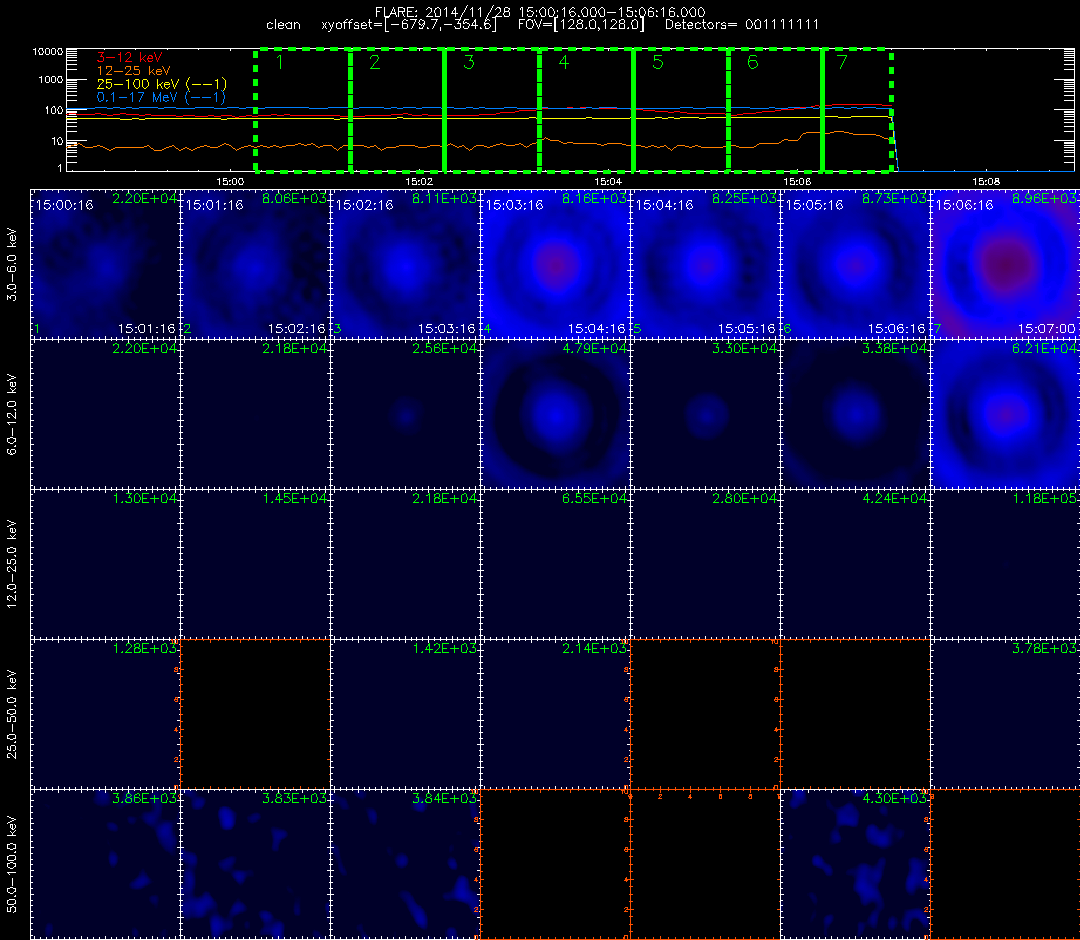Screen dimensions: 1080x940
Task: Click the peak value 3.38E+04
Action: click(894, 348)
